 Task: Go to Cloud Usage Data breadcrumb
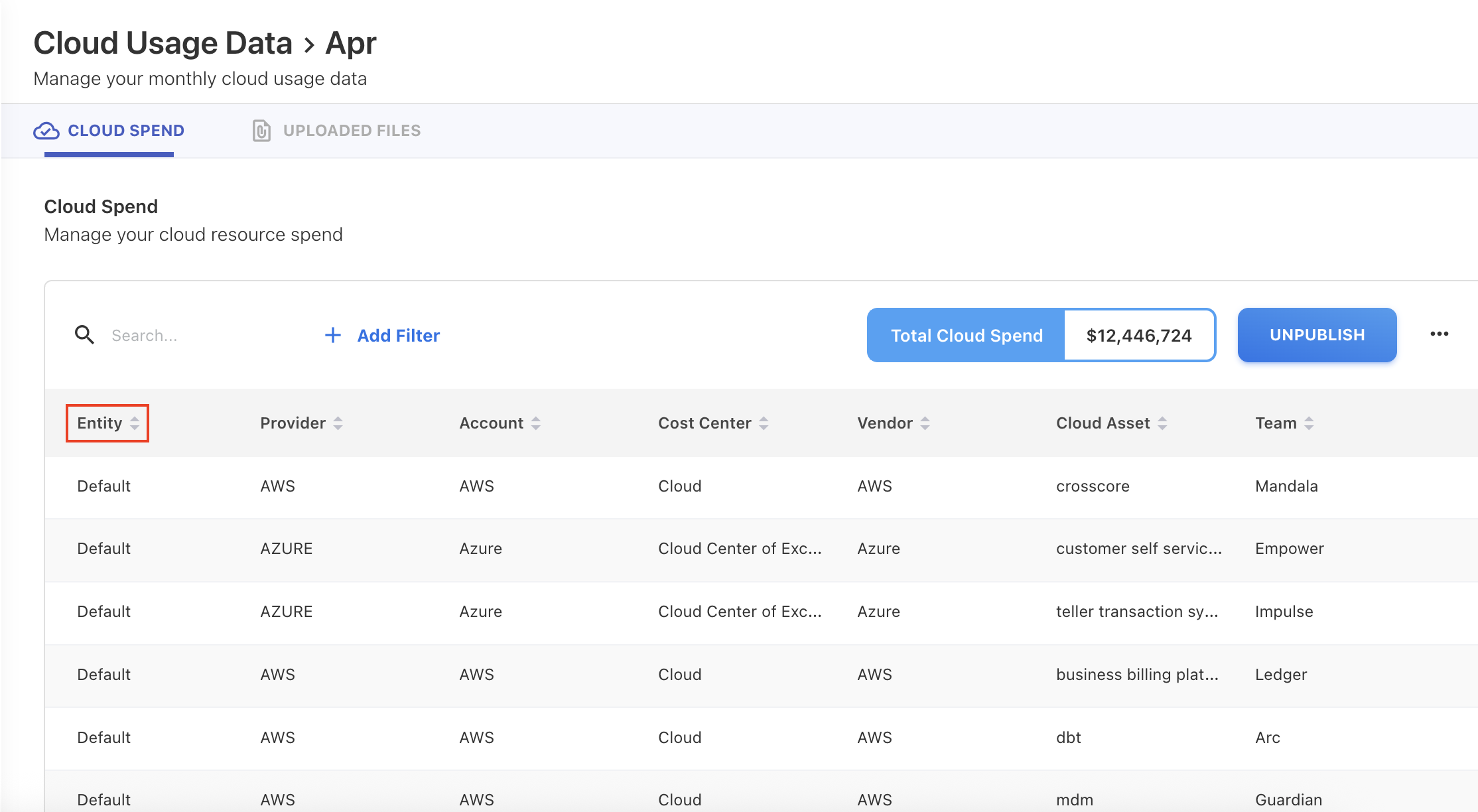163,44
